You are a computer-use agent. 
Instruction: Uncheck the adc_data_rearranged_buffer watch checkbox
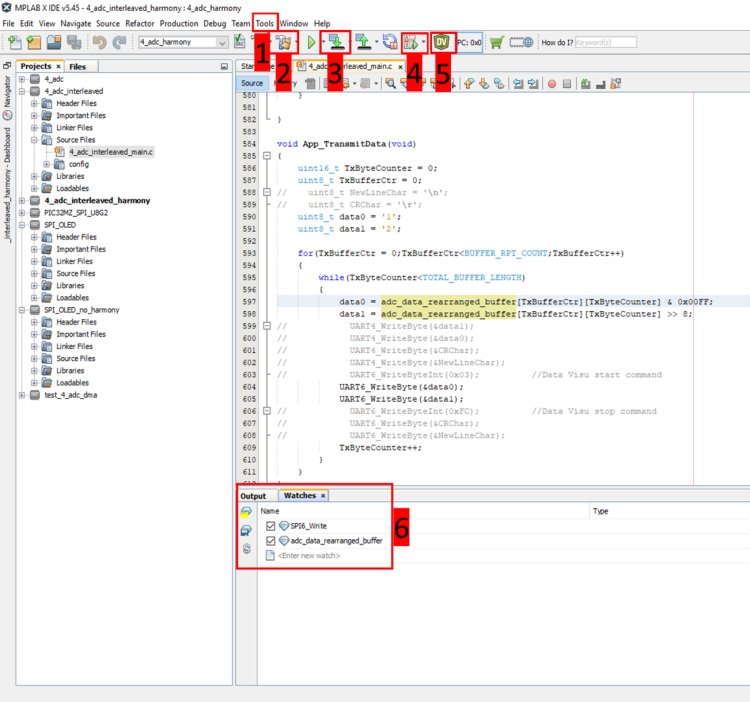pos(270,541)
